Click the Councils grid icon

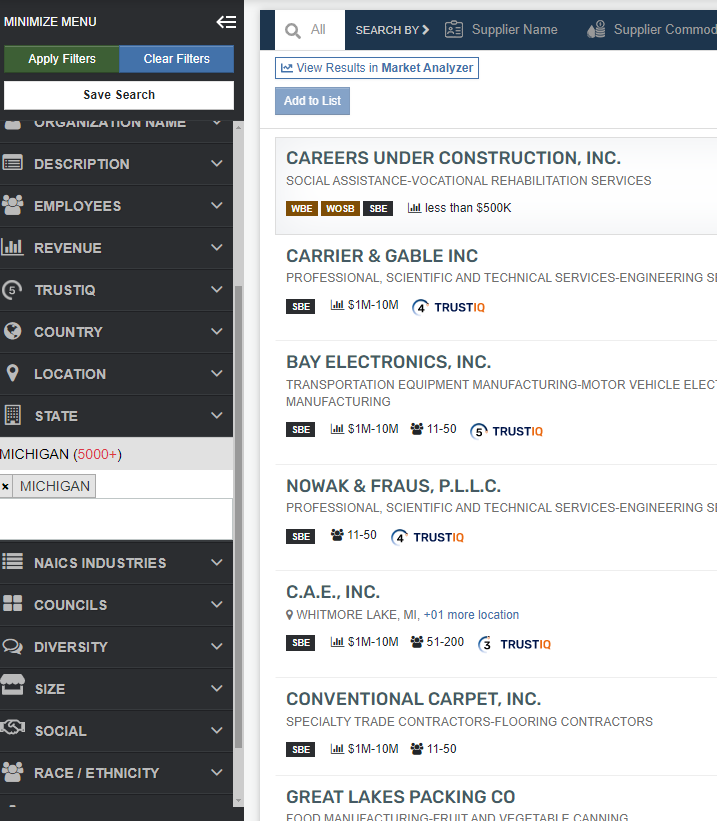13,603
